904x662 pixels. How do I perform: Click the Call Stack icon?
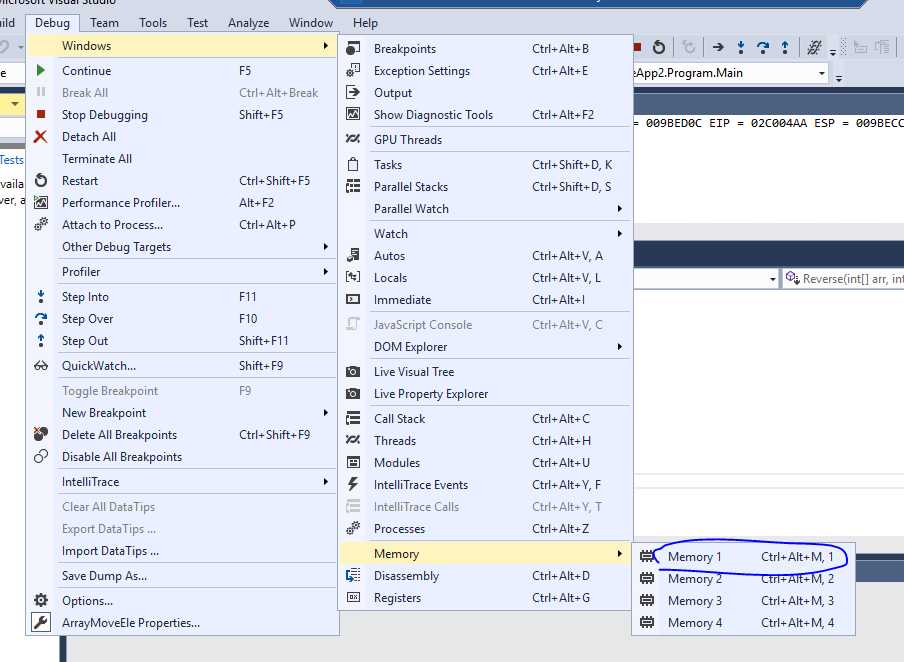pyautogui.click(x=353, y=418)
